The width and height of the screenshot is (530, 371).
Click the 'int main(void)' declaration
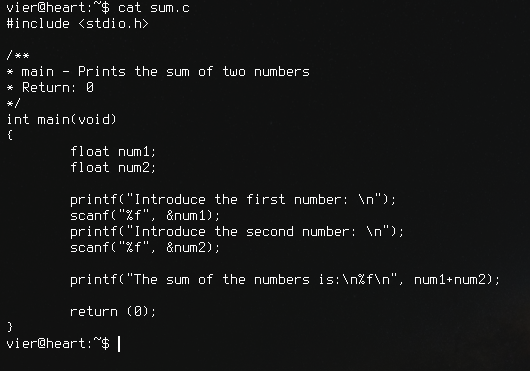(62, 119)
